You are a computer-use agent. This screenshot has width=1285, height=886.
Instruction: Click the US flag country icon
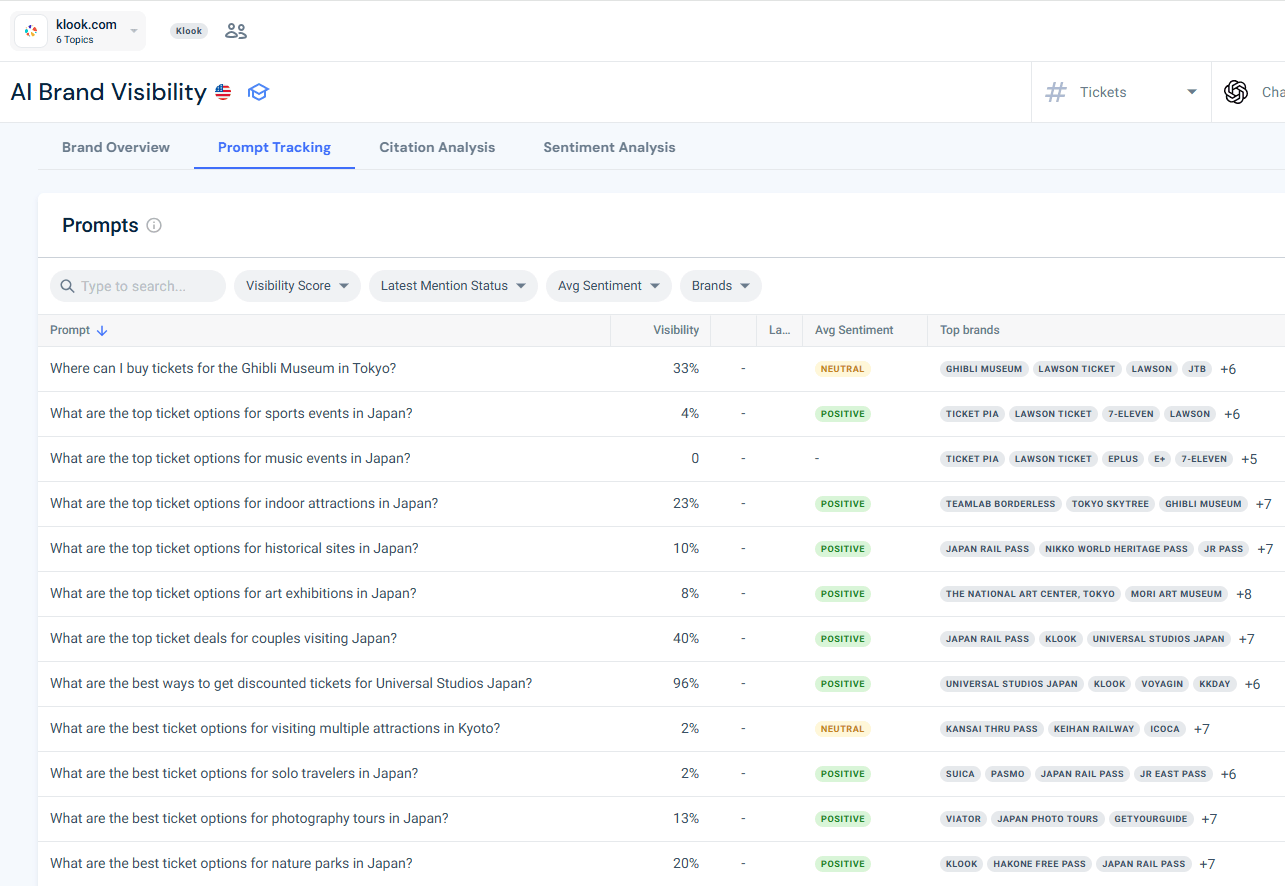(x=223, y=92)
